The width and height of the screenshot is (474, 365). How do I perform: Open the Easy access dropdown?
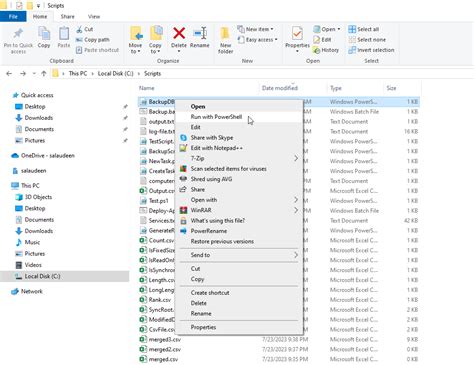pos(257,40)
